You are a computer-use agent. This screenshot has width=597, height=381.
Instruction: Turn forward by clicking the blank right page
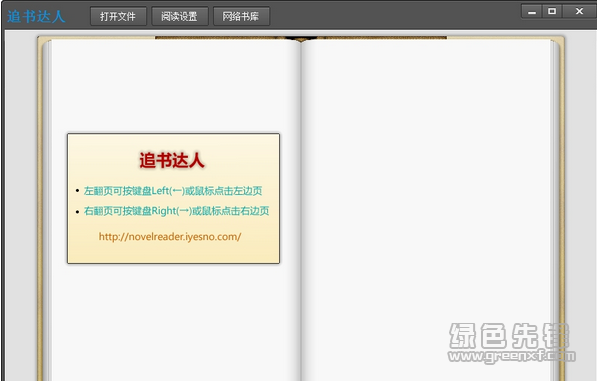click(x=426, y=209)
